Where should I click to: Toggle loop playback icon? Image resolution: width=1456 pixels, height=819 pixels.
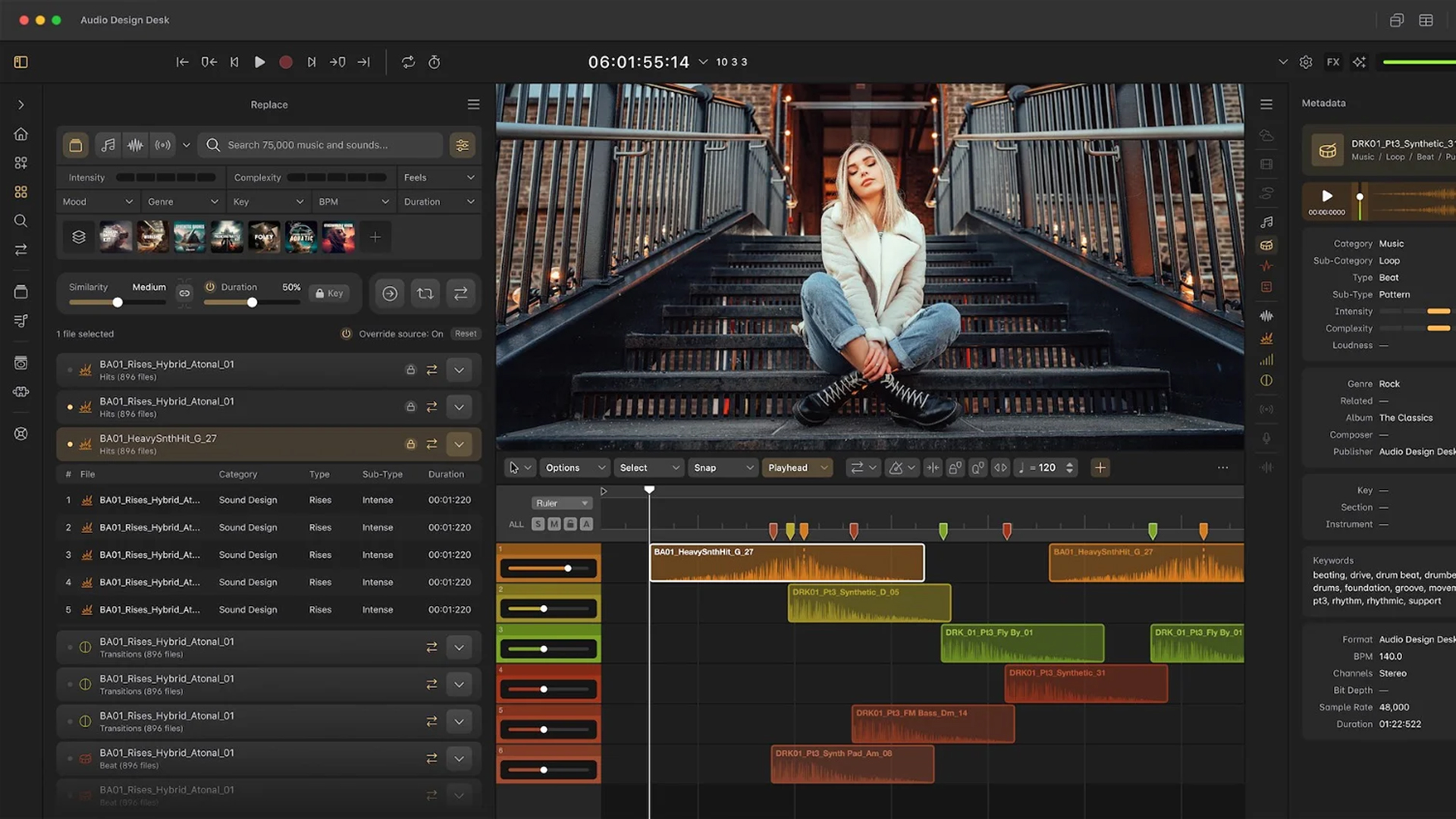tap(408, 62)
